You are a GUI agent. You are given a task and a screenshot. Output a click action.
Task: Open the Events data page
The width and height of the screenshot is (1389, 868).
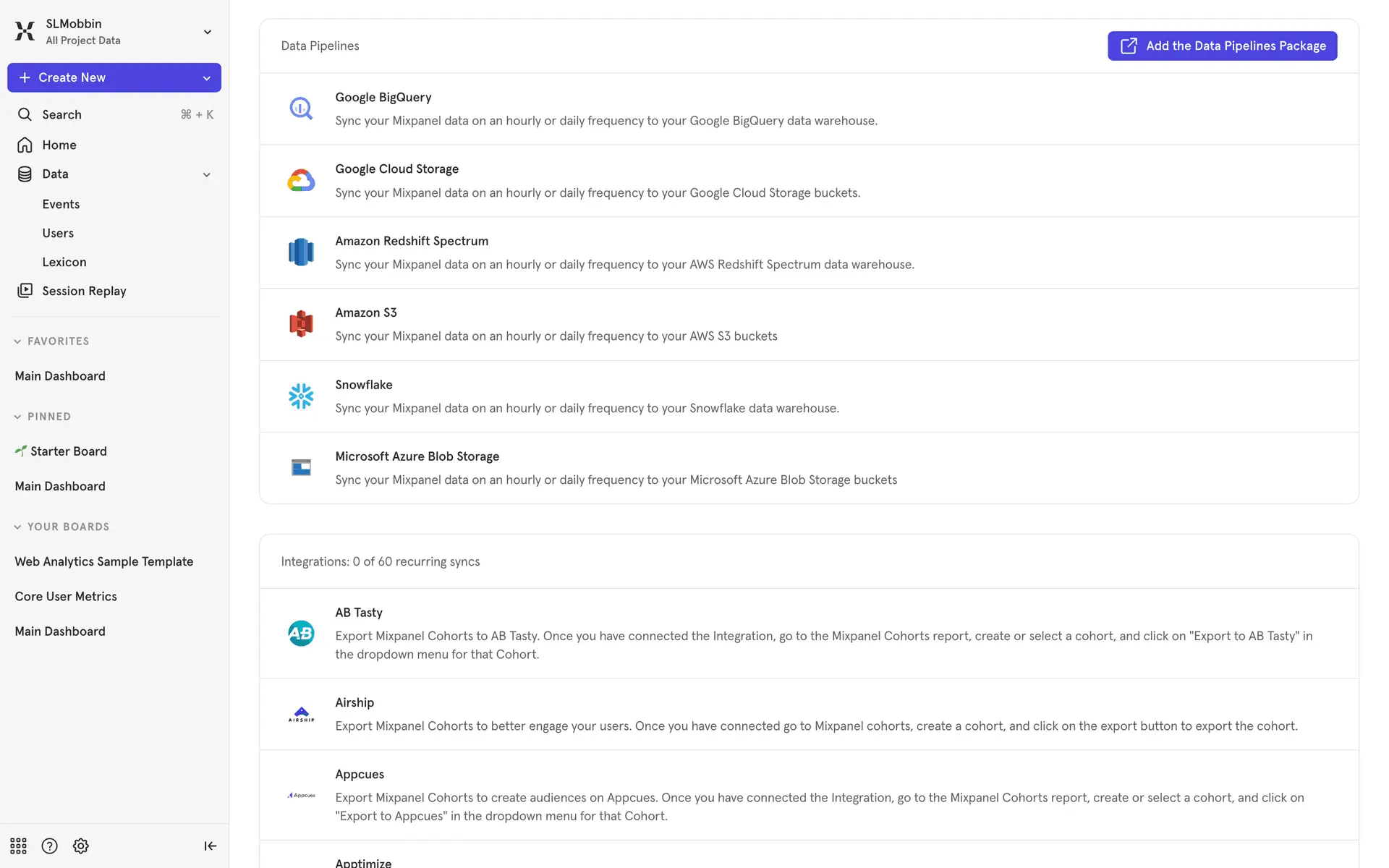(x=61, y=204)
